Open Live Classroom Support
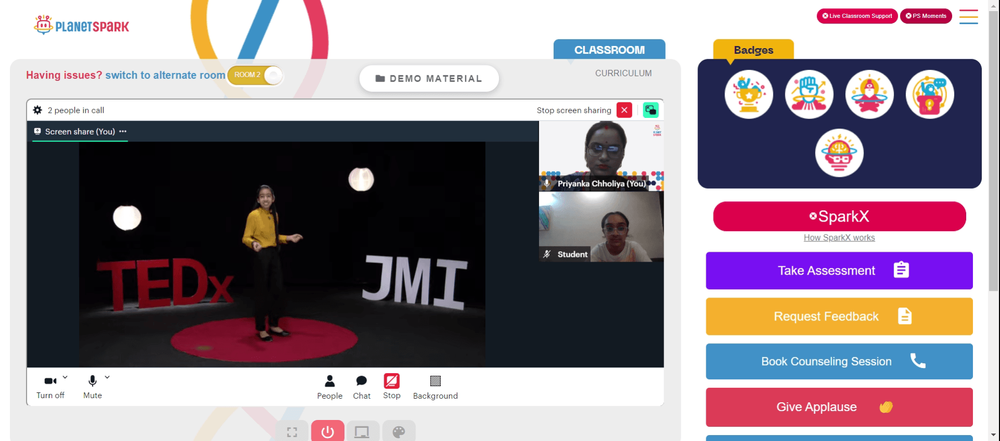Viewport: 1000px width, 441px height. pos(857,16)
